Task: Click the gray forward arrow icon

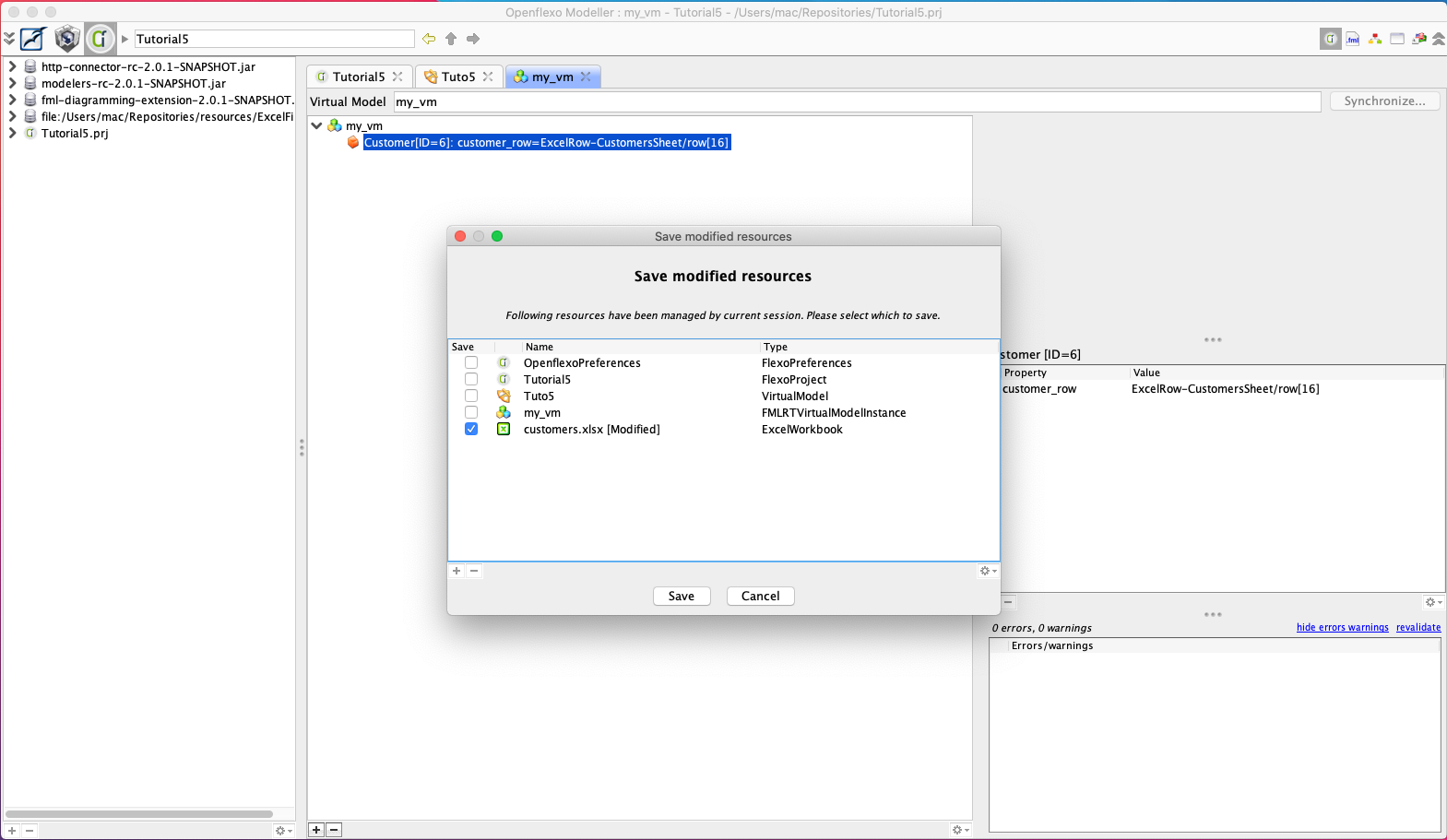Action: [x=473, y=39]
